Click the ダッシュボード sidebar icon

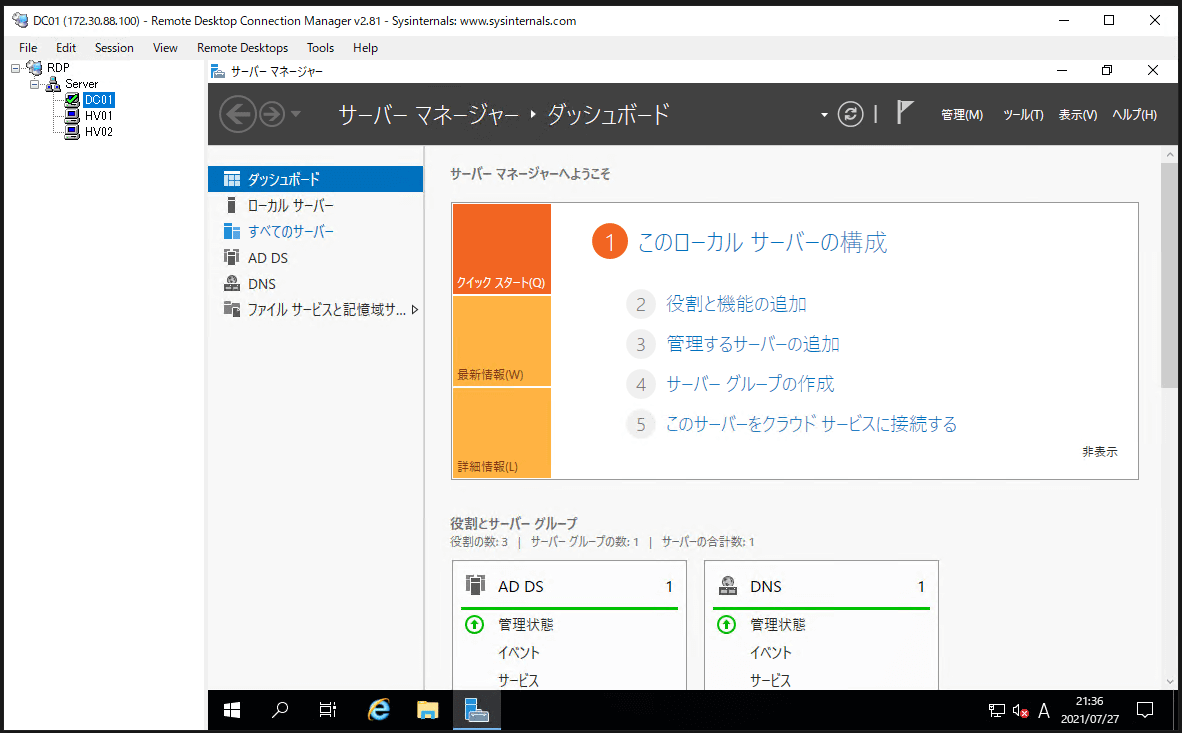click(231, 179)
